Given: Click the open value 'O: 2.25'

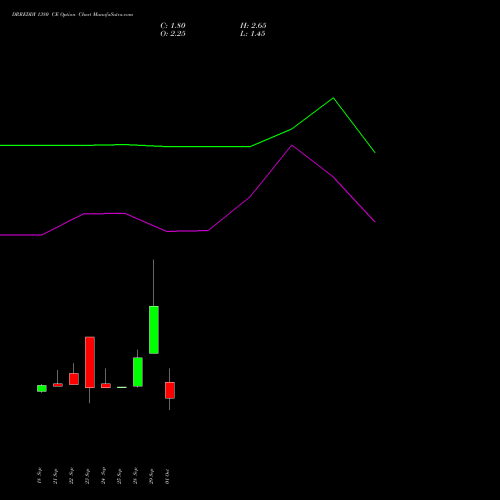Looking at the screenshot, I should tap(173, 34).
